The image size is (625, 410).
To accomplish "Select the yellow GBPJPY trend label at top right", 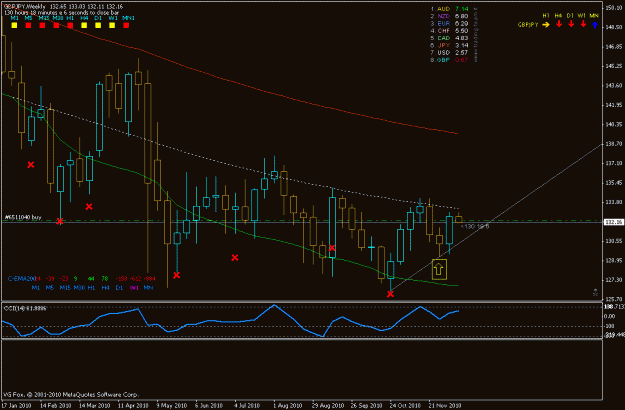I will click(528, 25).
